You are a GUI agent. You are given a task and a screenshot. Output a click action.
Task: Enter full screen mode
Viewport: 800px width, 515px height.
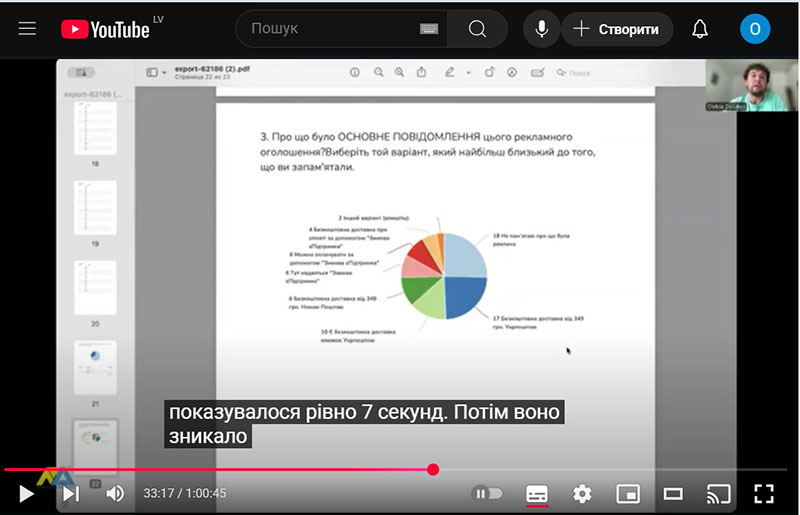(x=764, y=493)
